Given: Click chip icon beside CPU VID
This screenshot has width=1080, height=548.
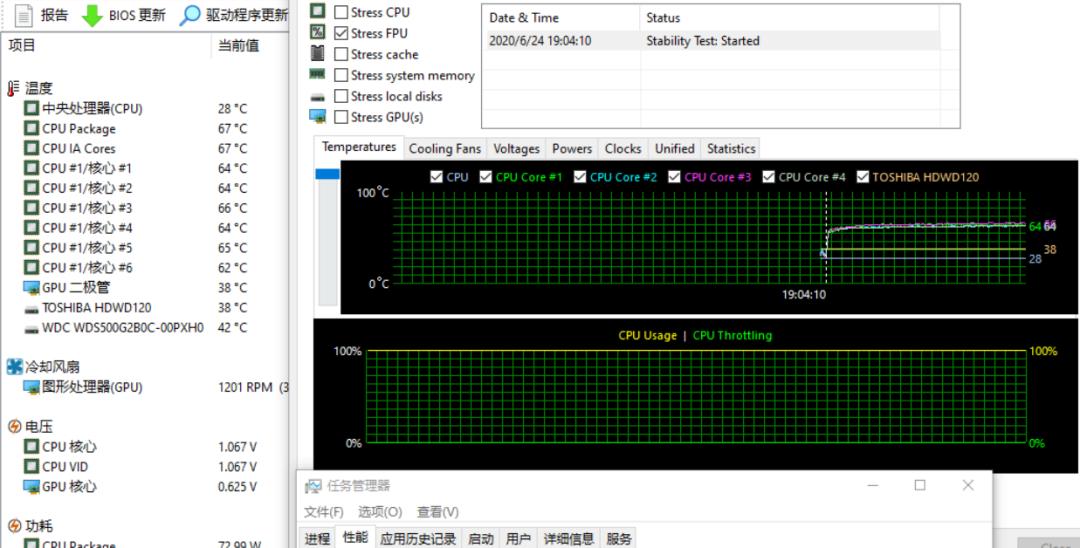Looking at the screenshot, I should [31, 467].
